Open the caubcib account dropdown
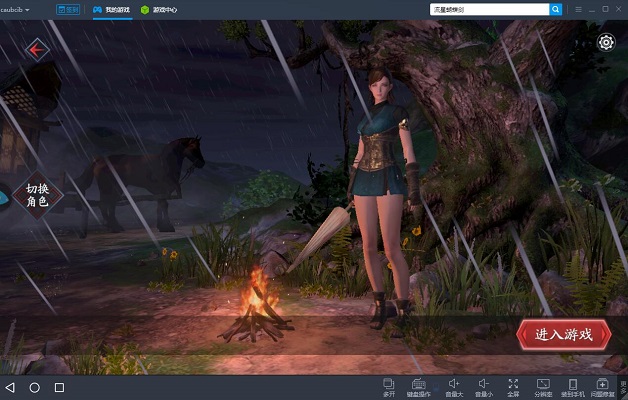Screen dimensions: 628x400 15,10
